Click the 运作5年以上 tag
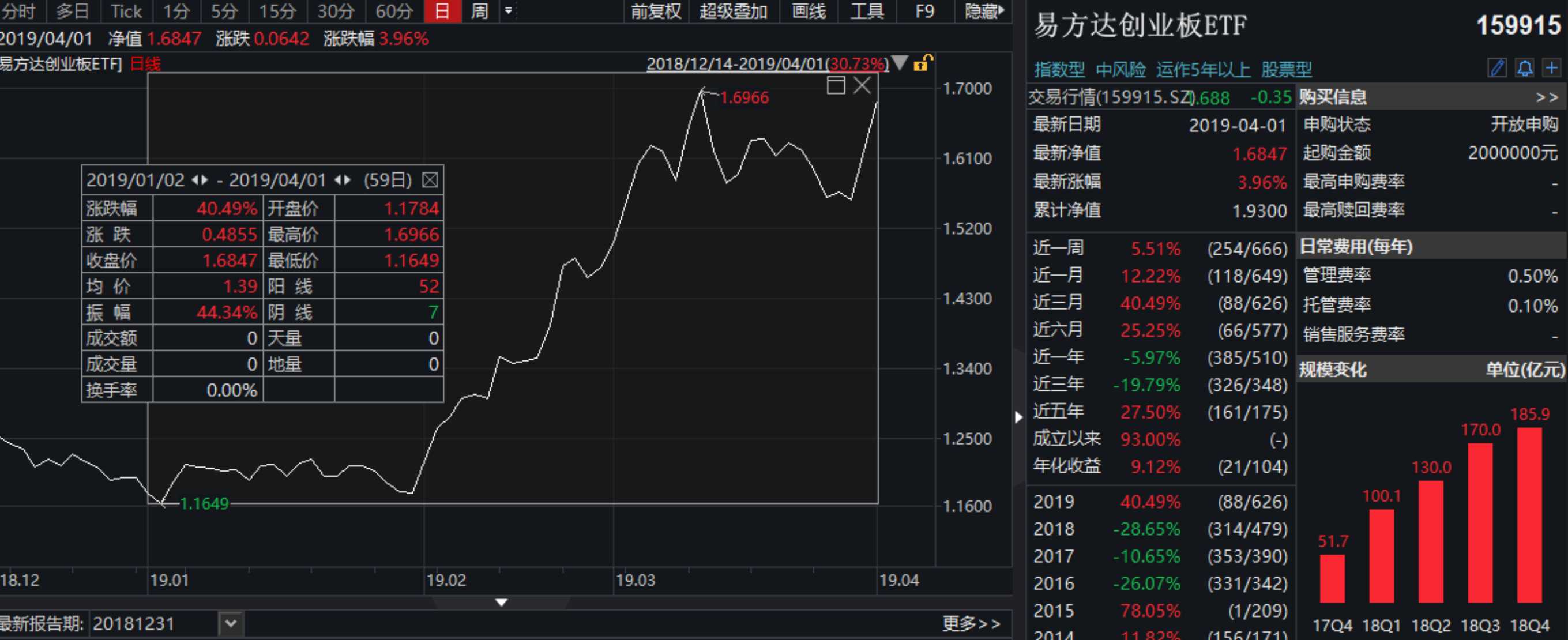Viewport: 1568px width, 640px height. point(1204,69)
